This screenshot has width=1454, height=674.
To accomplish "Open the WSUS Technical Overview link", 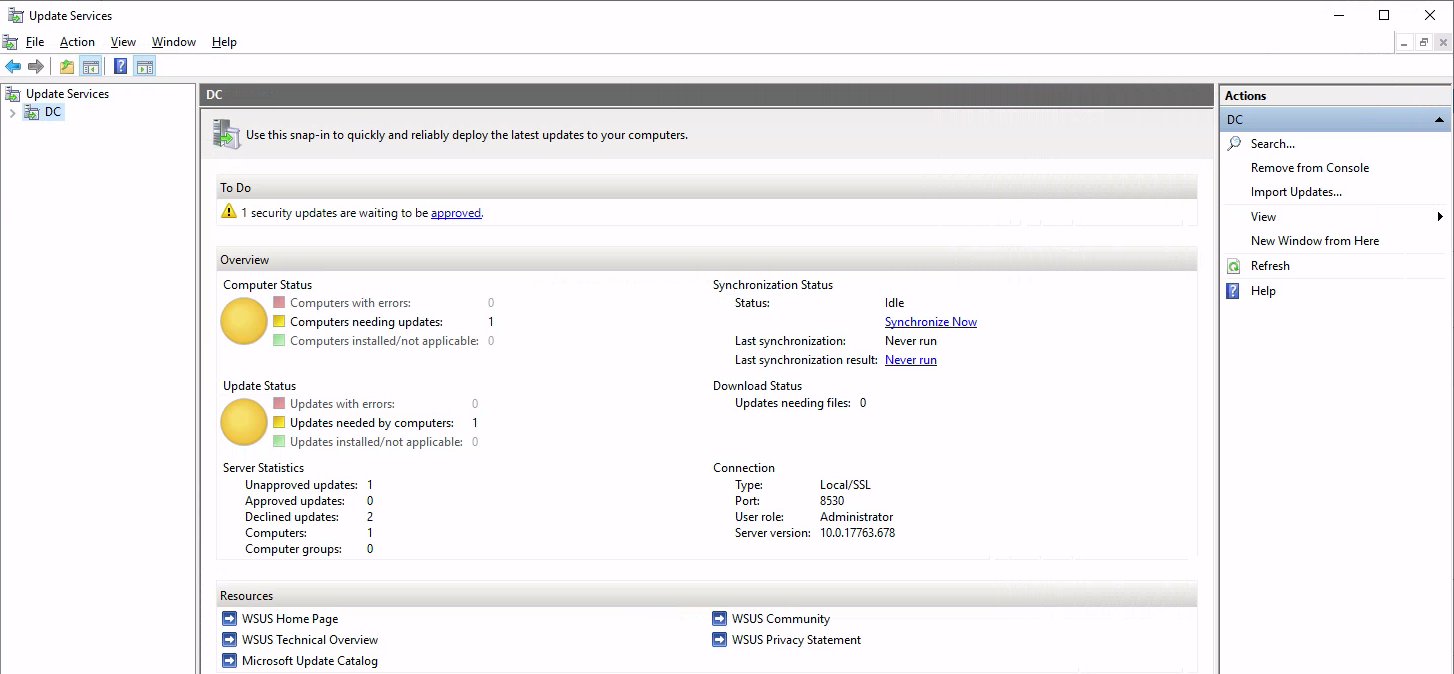I will click(310, 640).
